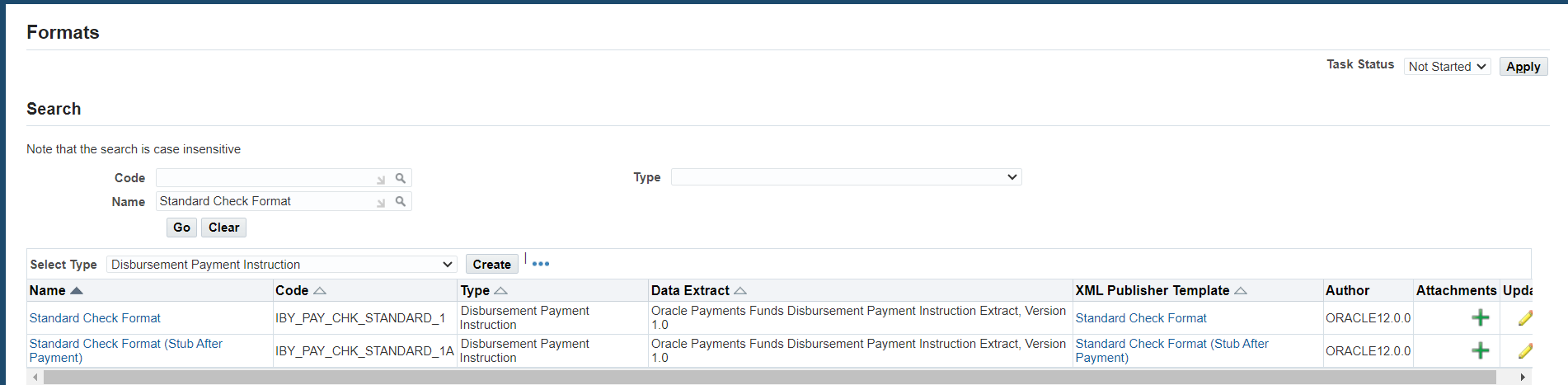Sort table by Name column arrow
Screen dimensions: 1568x385
coord(77,290)
